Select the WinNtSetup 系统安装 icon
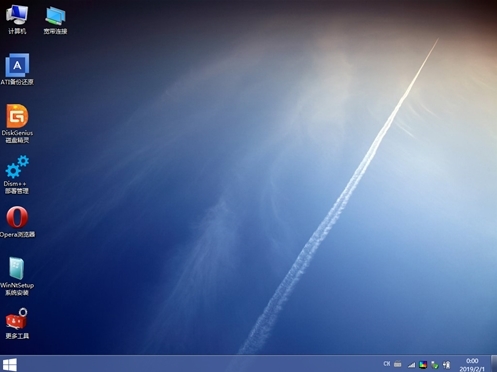The image size is (497, 372). pyautogui.click(x=17, y=276)
